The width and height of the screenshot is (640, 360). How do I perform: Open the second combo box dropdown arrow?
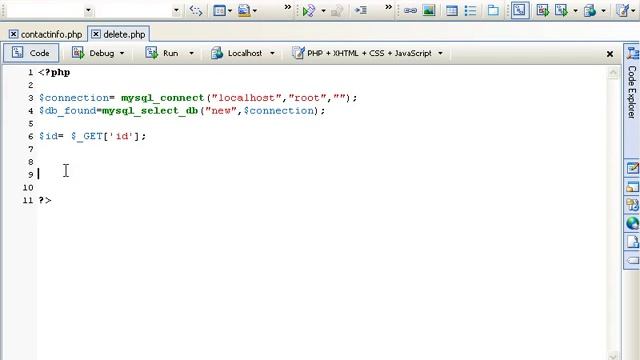point(176,11)
